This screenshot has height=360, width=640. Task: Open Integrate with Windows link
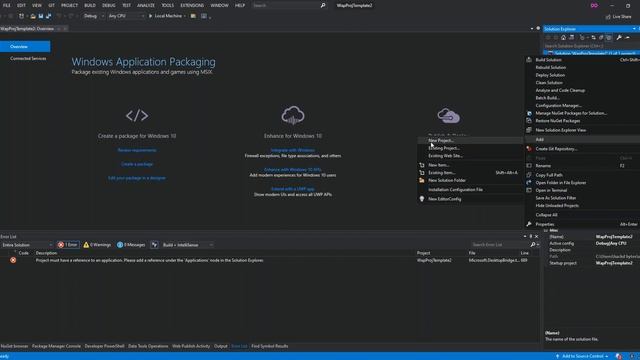[293, 150]
